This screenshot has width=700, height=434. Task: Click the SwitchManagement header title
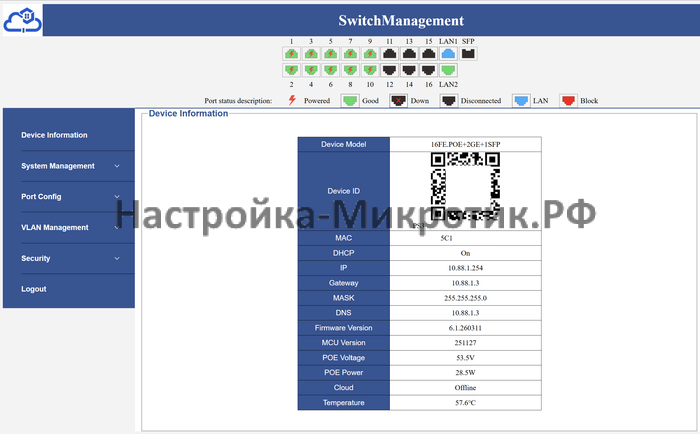(401, 21)
